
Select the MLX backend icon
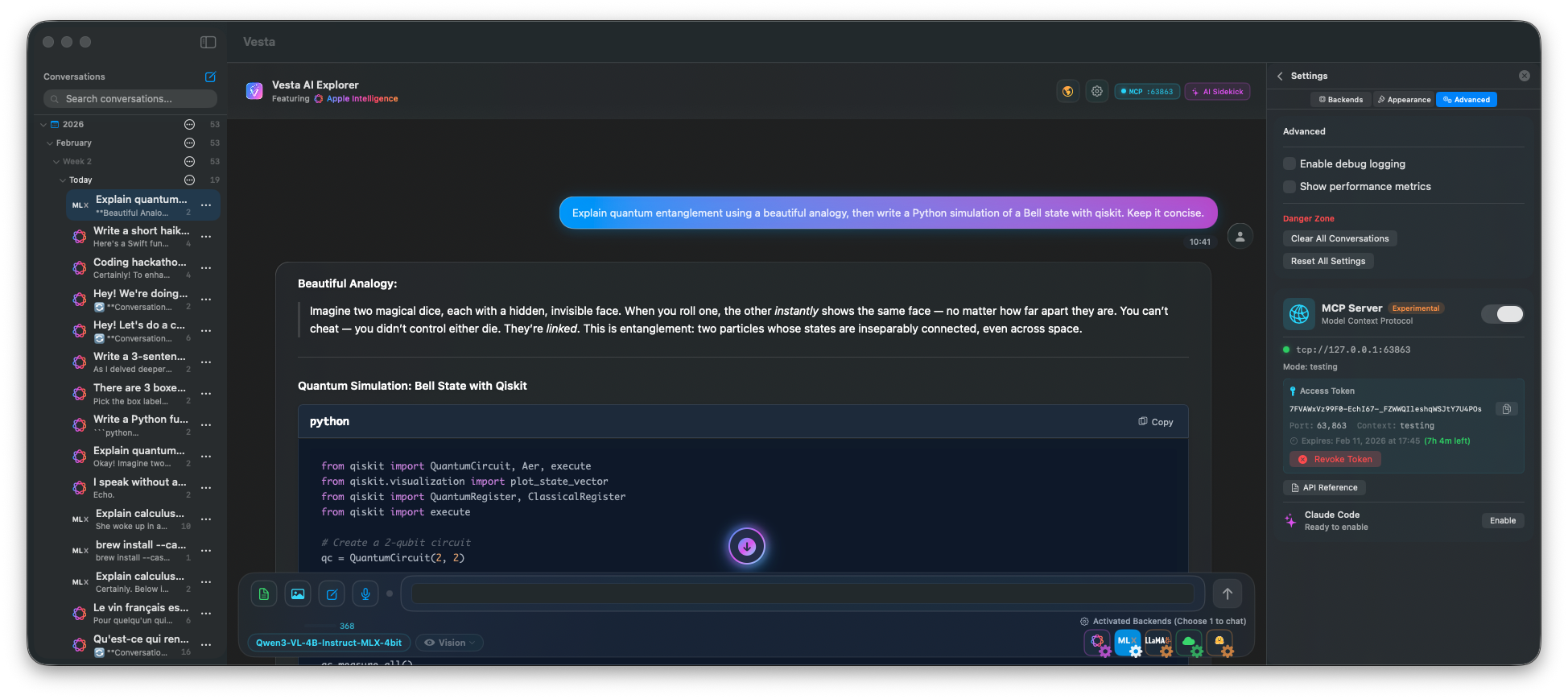[1127, 642]
